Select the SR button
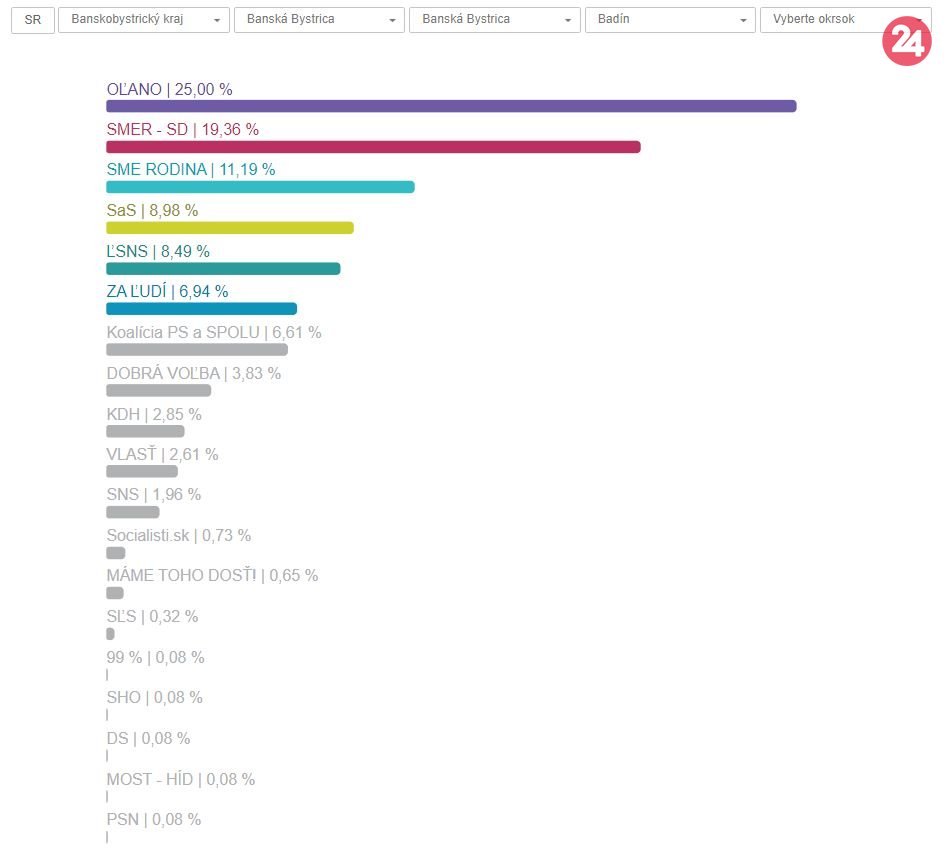 point(33,20)
